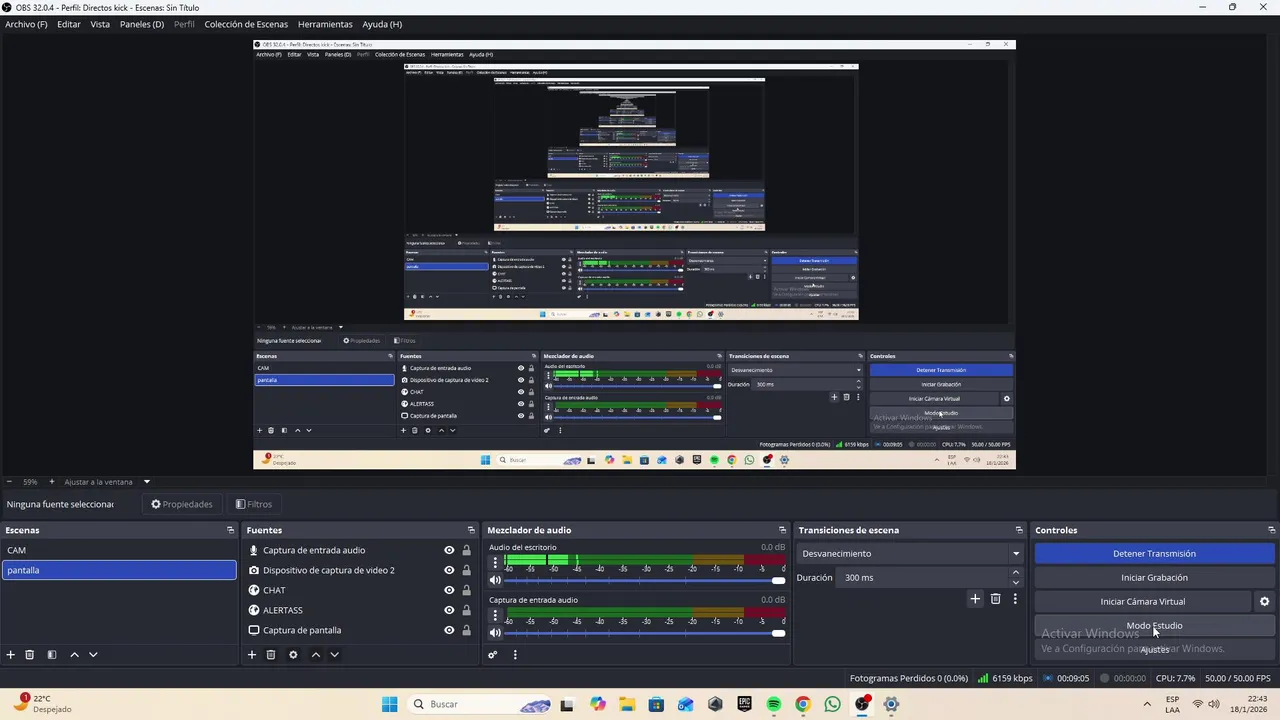Add a new source in Fuentes panel
The image size is (1280, 720).
(252, 655)
